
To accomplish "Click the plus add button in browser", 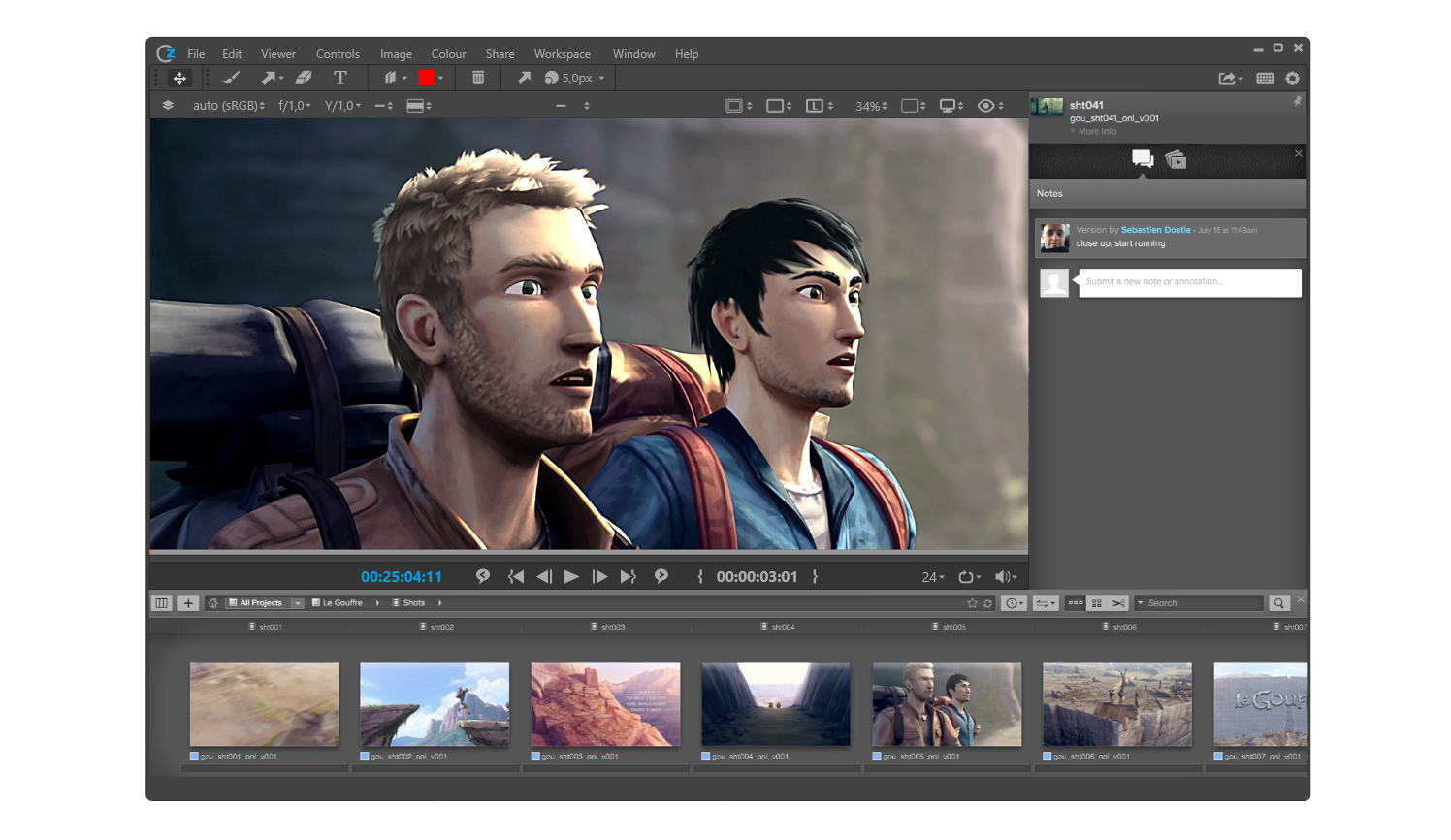I will [x=188, y=603].
